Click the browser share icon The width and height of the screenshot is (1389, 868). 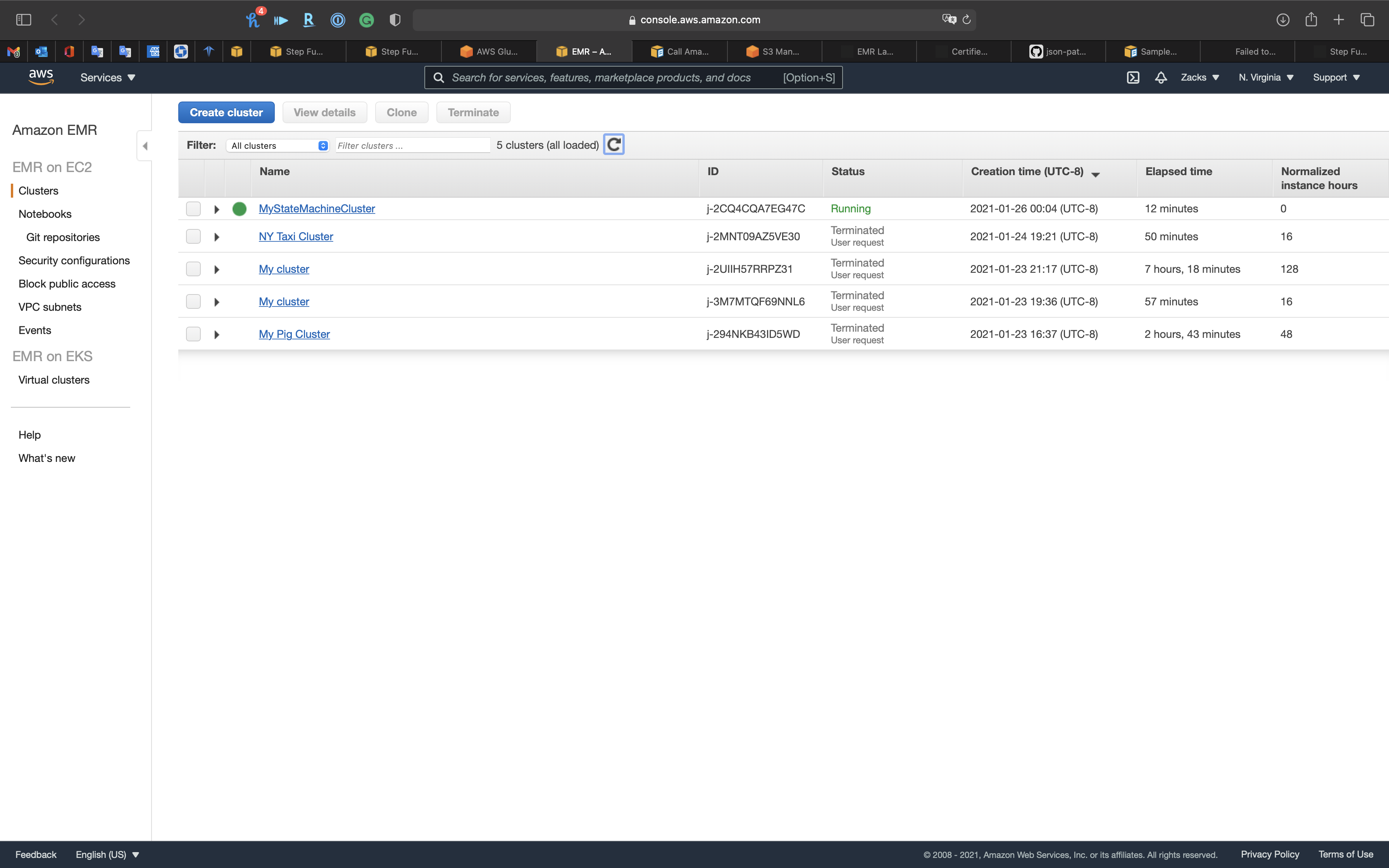point(1311,19)
